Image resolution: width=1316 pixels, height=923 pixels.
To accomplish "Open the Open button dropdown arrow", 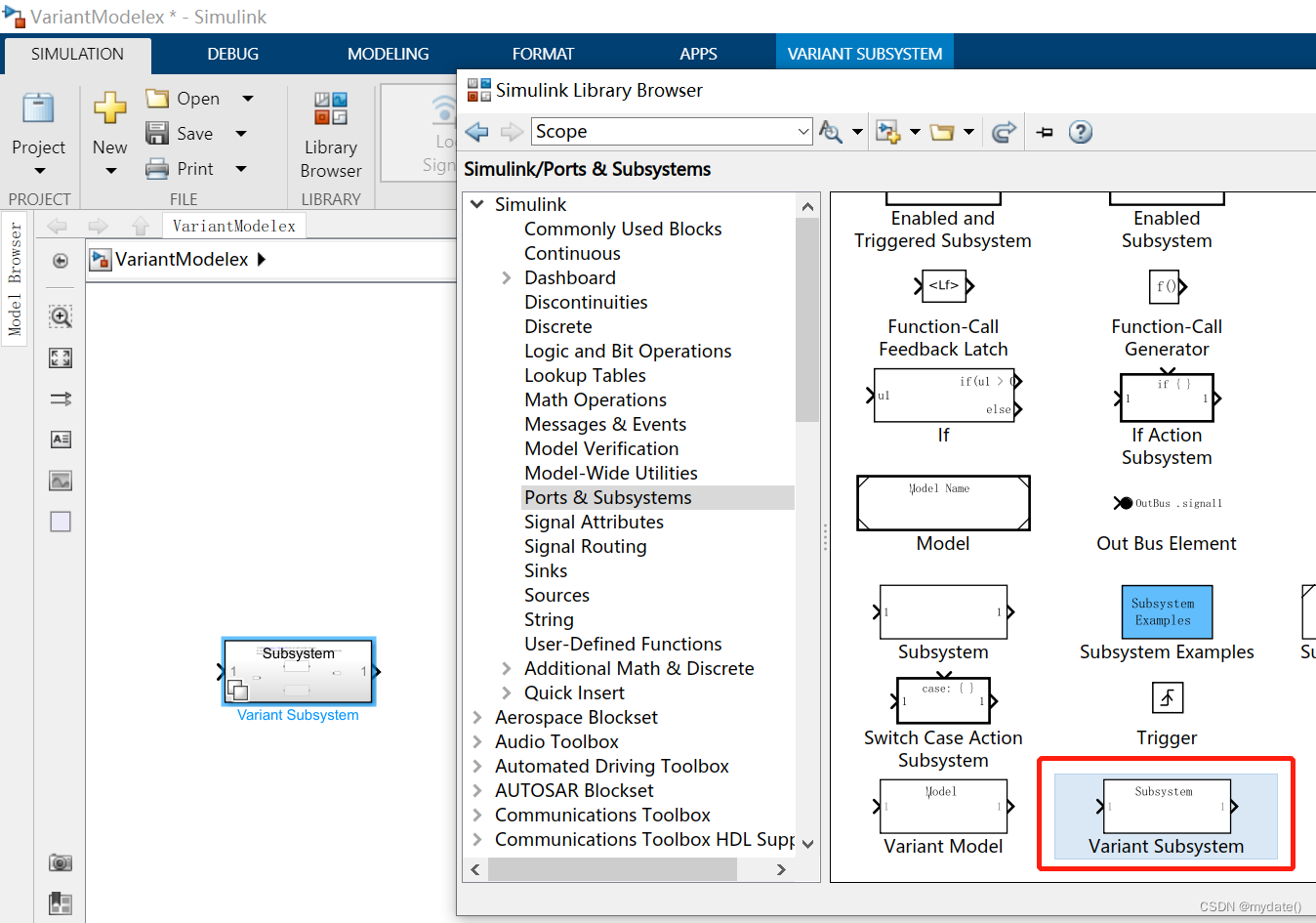I will pyautogui.click(x=248, y=98).
